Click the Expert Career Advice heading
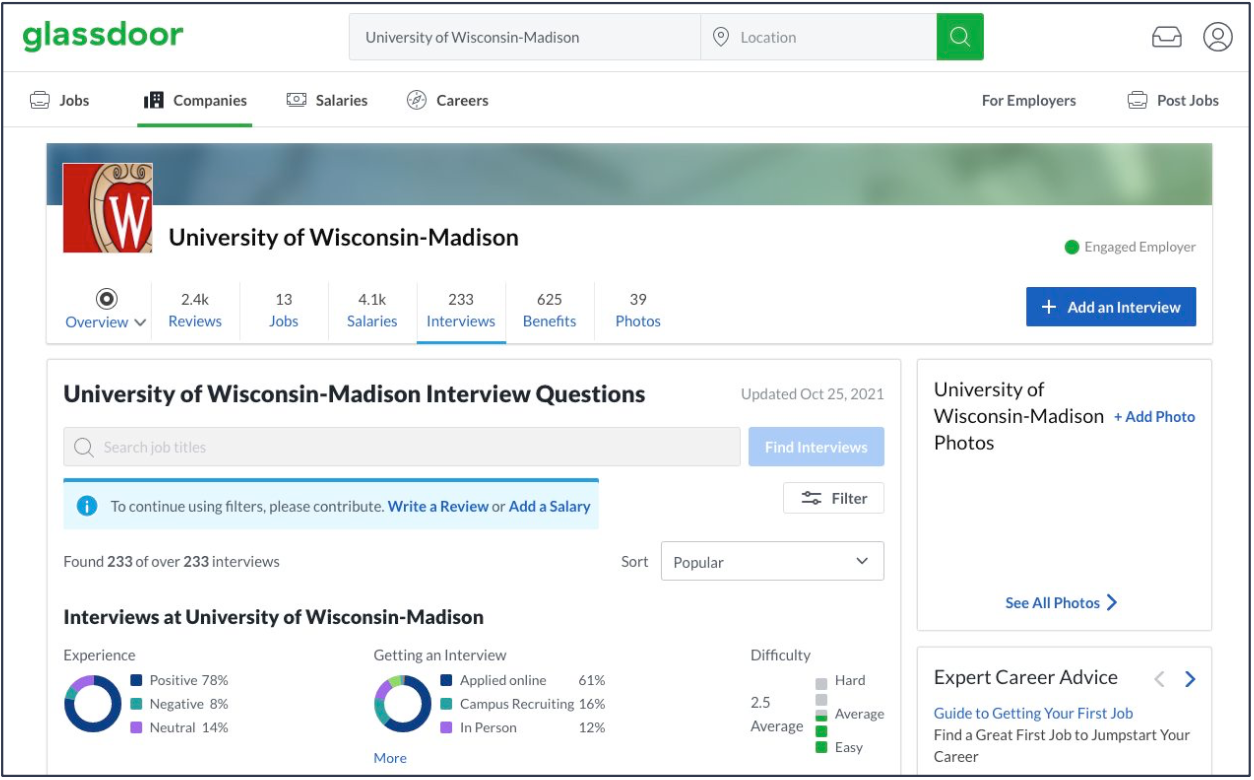 (x=1026, y=677)
